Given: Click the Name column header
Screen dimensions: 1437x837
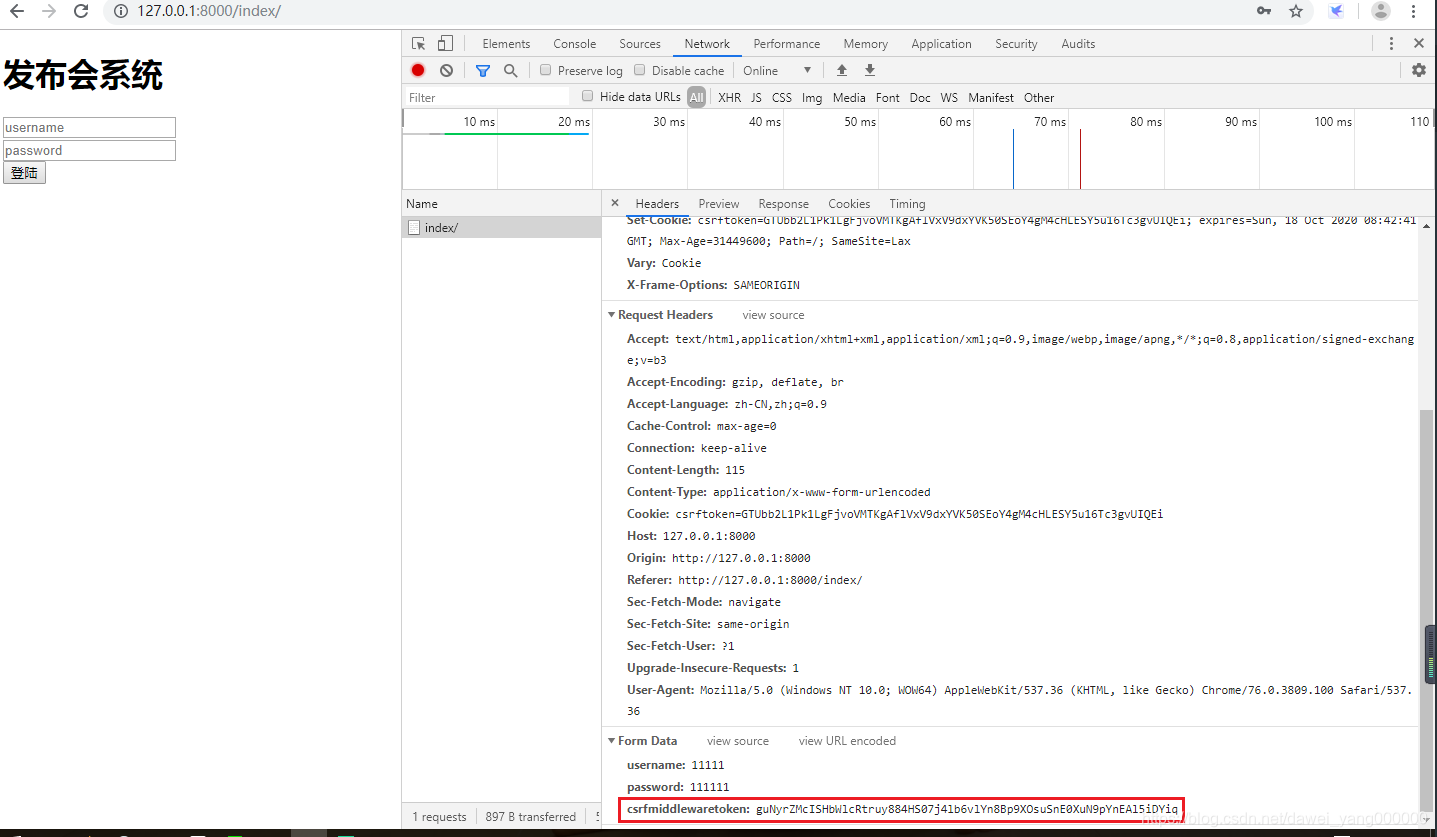Looking at the screenshot, I should click(501, 203).
